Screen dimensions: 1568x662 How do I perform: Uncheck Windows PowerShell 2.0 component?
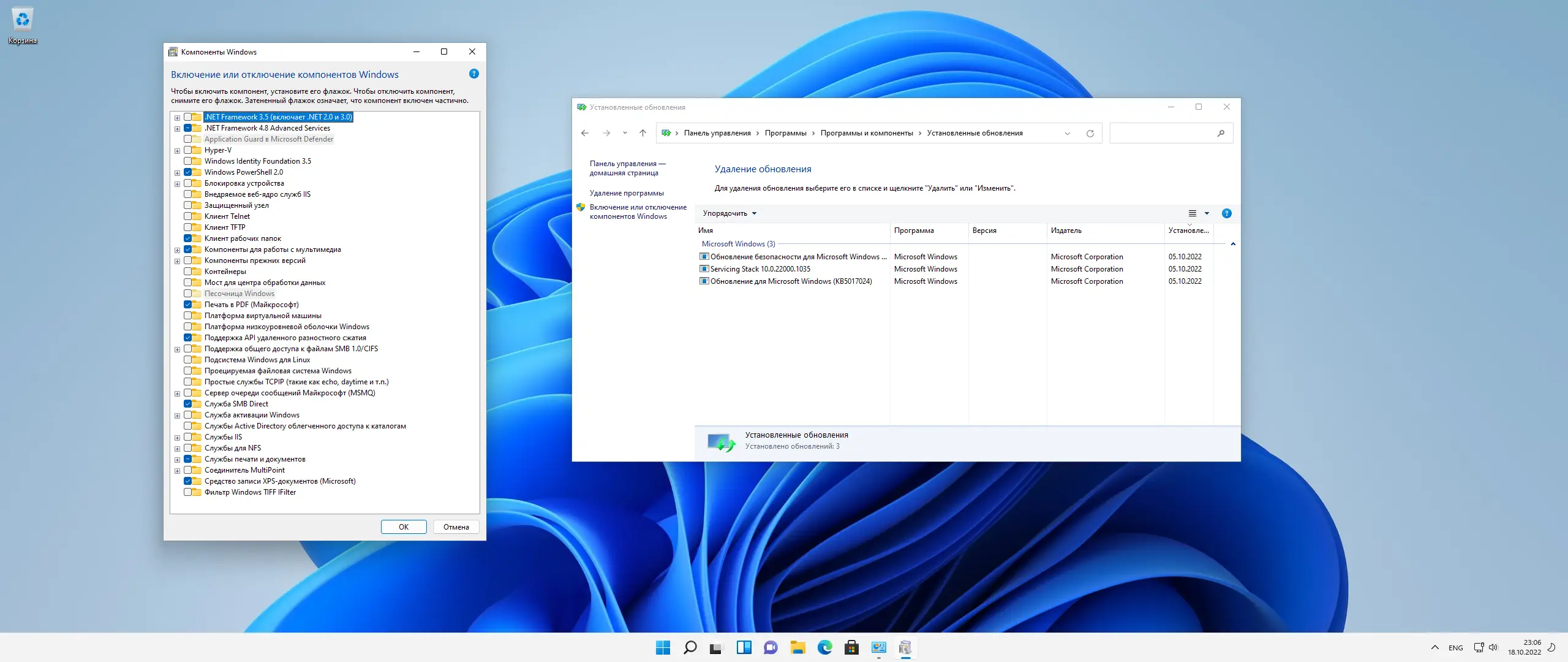(x=188, y=172)
